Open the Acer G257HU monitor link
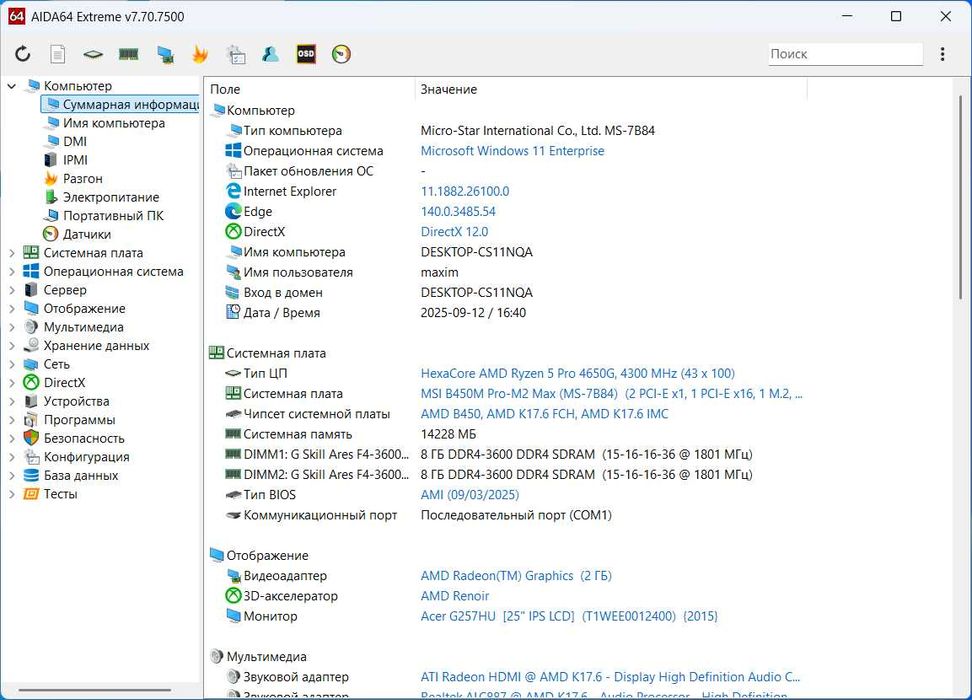 click(x=569, y=616)
